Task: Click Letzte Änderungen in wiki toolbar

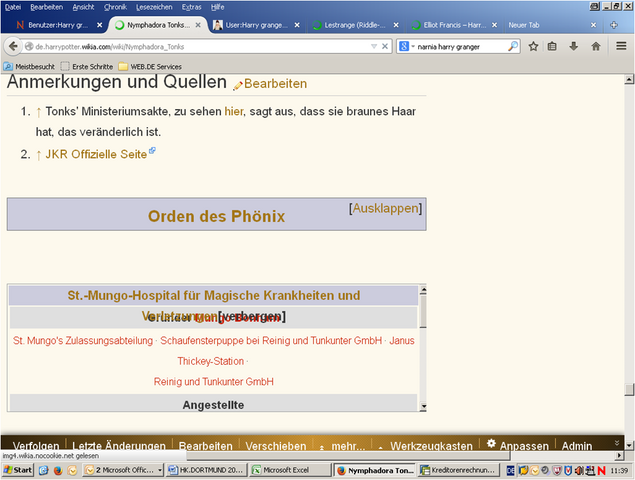Action: pos(119,446)
